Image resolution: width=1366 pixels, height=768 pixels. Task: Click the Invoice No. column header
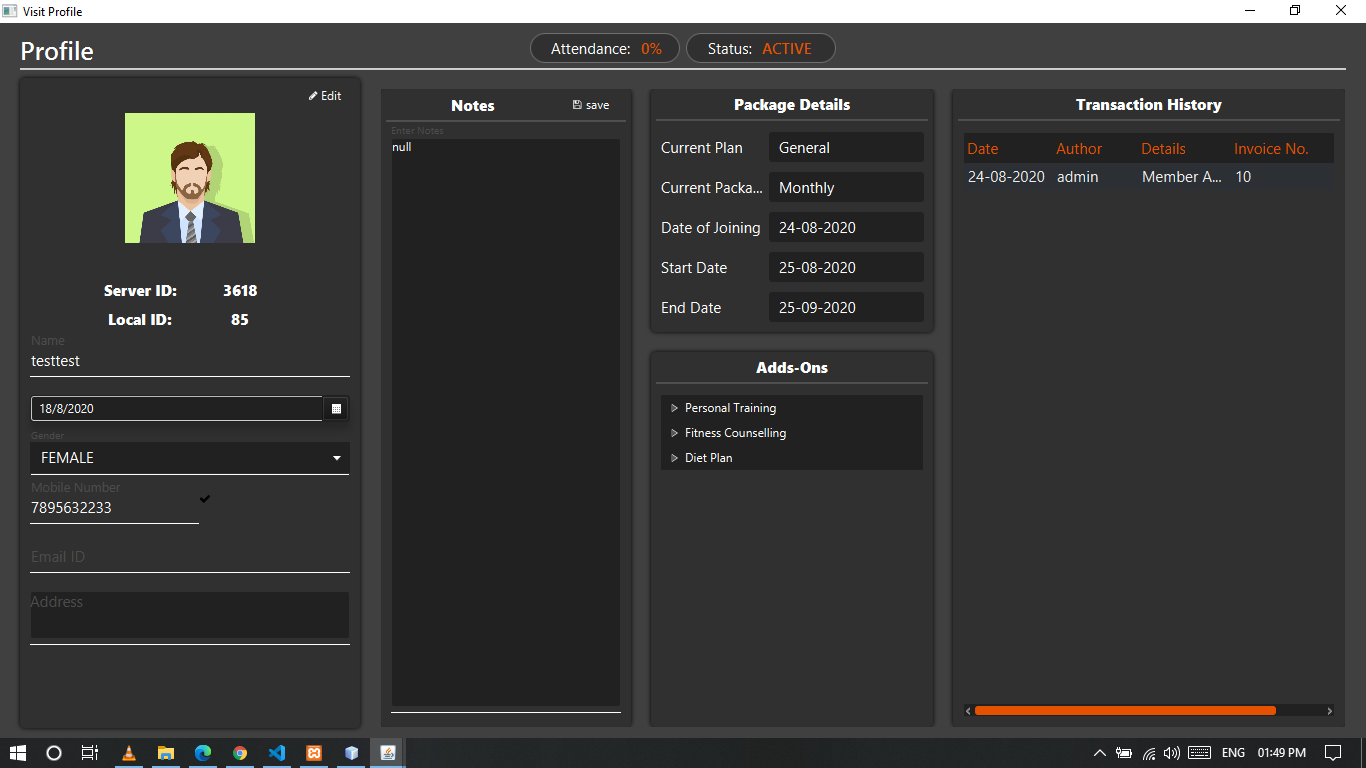(1281, 148)
